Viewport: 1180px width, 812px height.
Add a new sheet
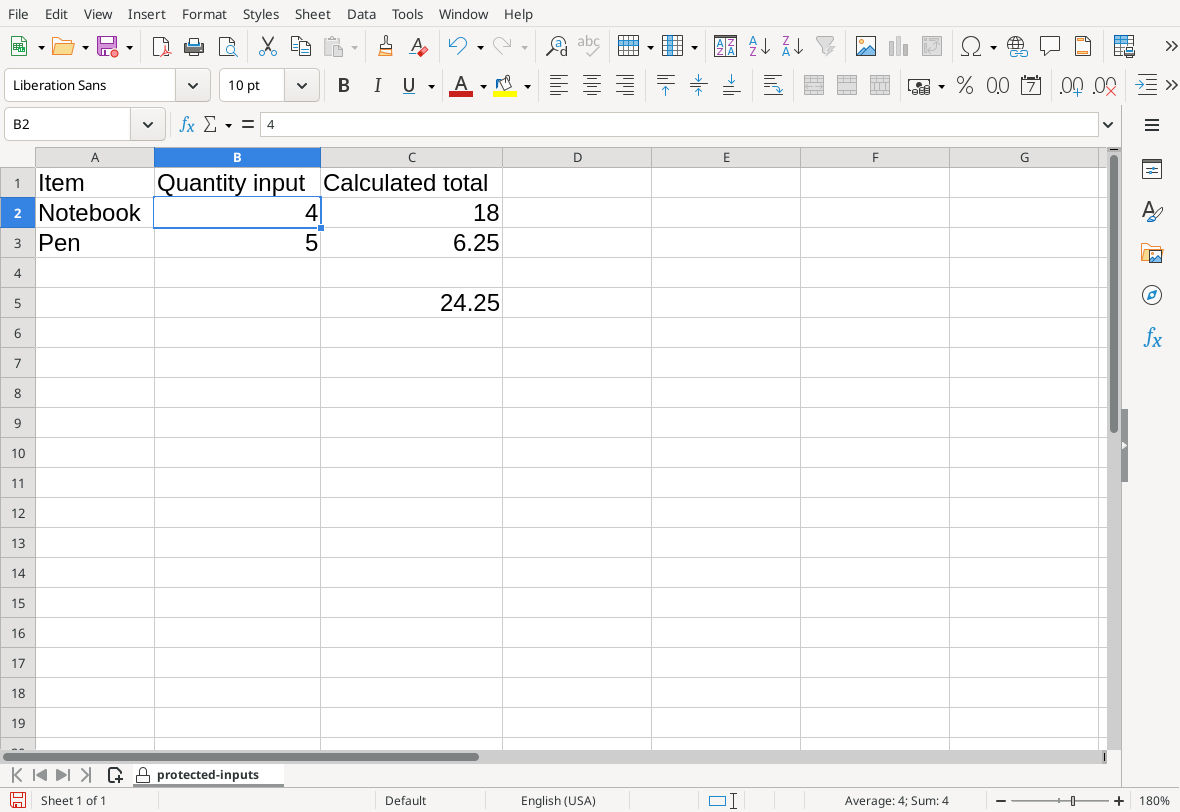pos(115,775)
